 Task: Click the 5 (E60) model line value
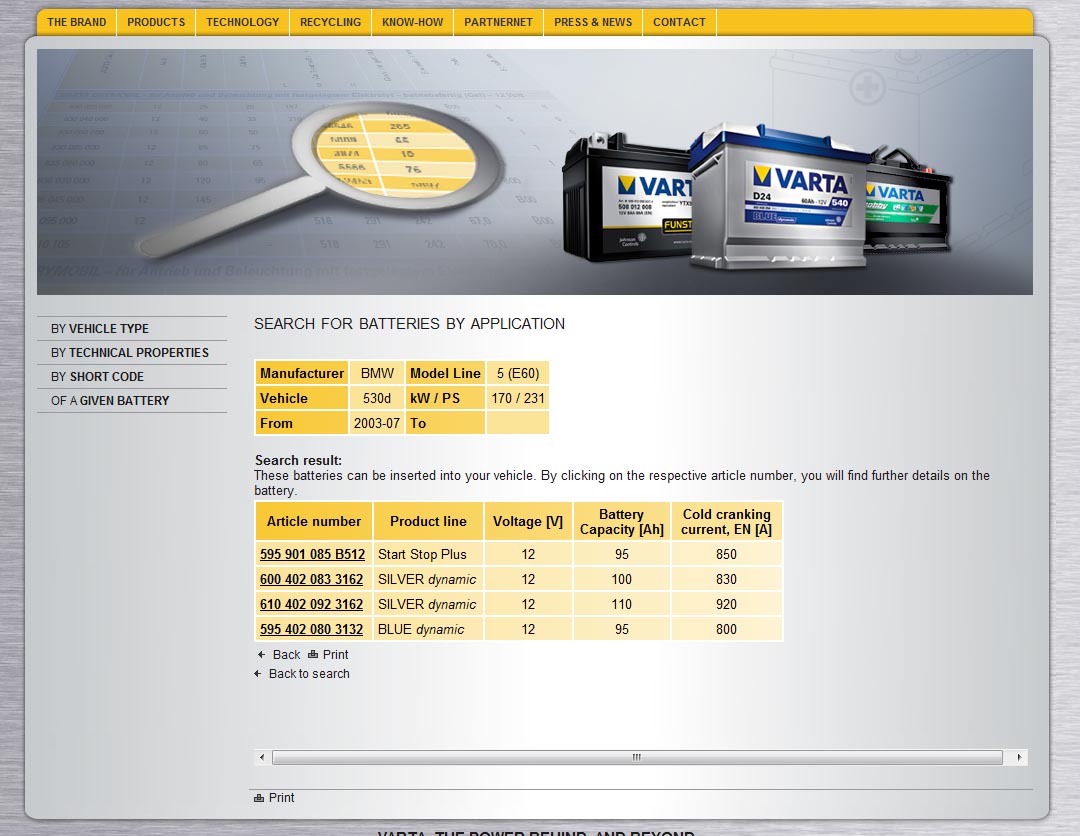click(518, 373)
